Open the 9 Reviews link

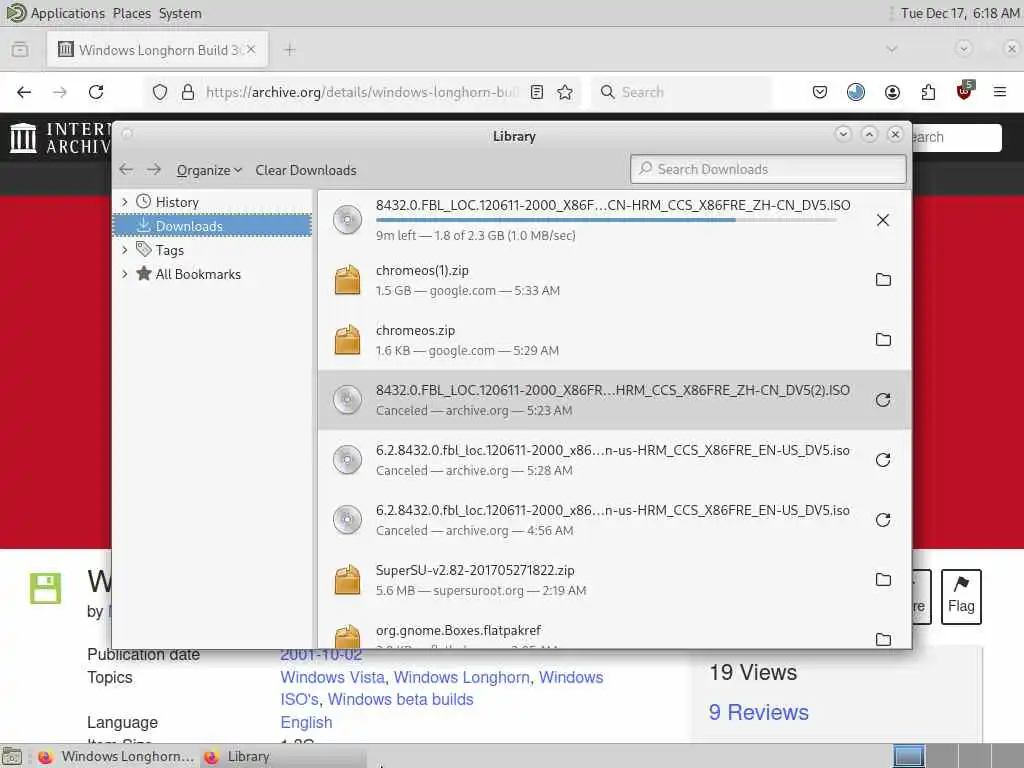coord(758,712)
